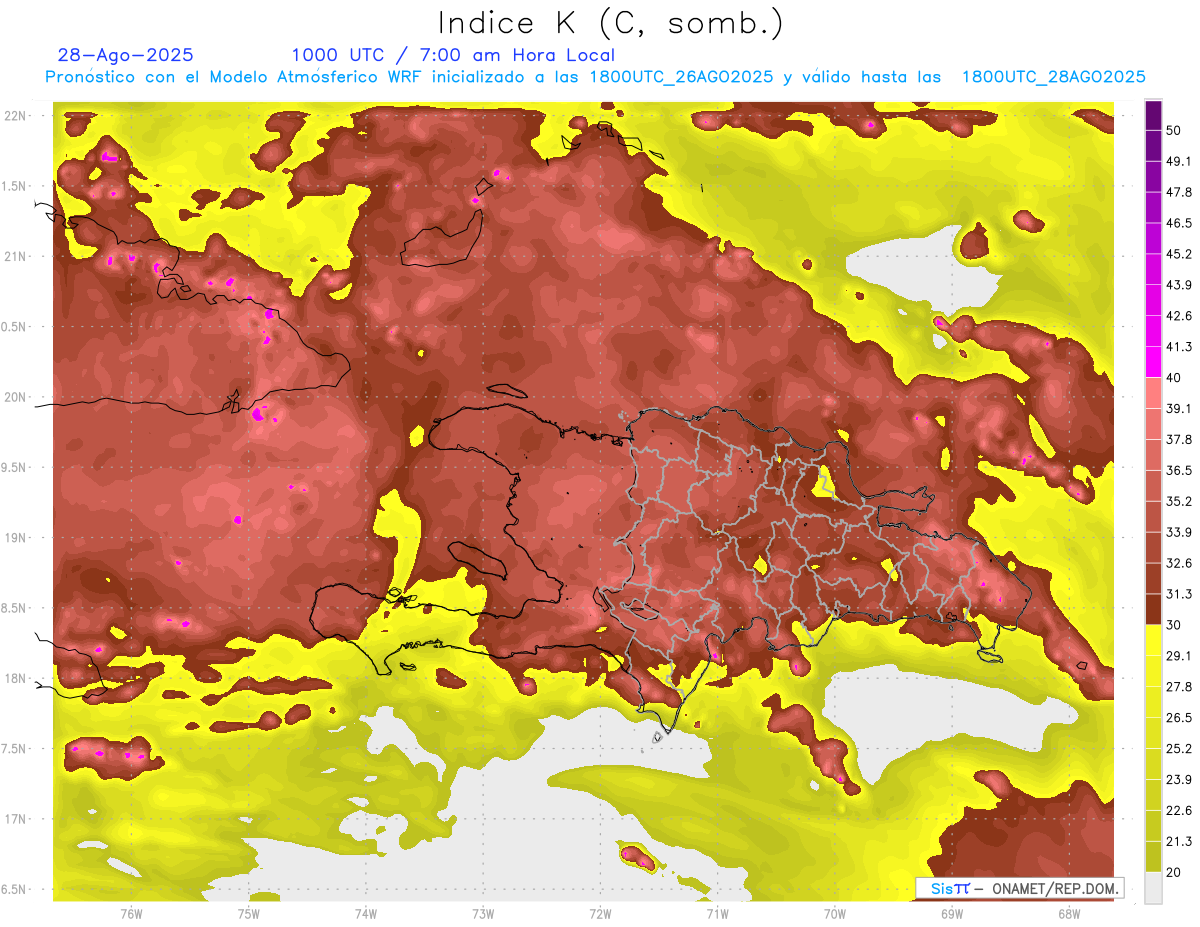Click the color bar value "33.9"
The width and height of the screenshot is (1200, 927).
pos(1179,532)
